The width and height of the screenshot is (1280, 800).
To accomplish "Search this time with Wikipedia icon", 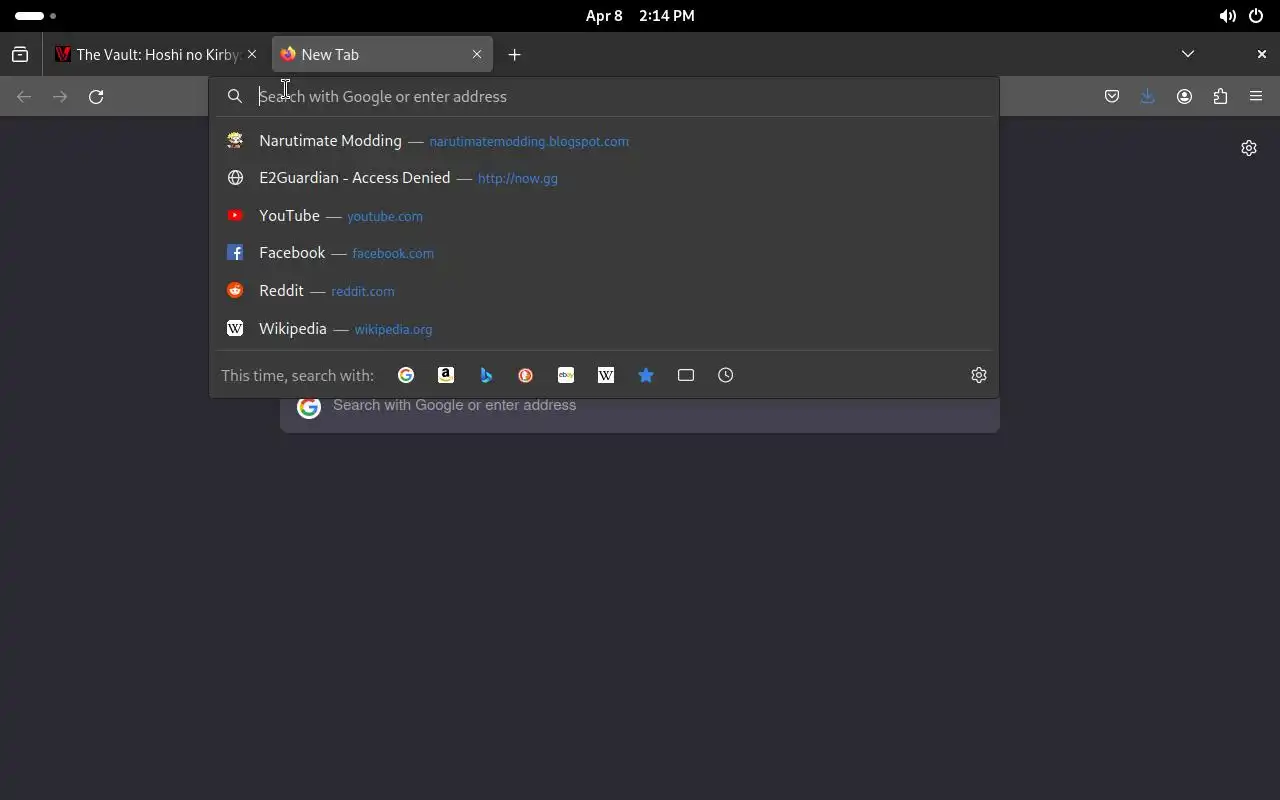I will [x=606, y=375].
